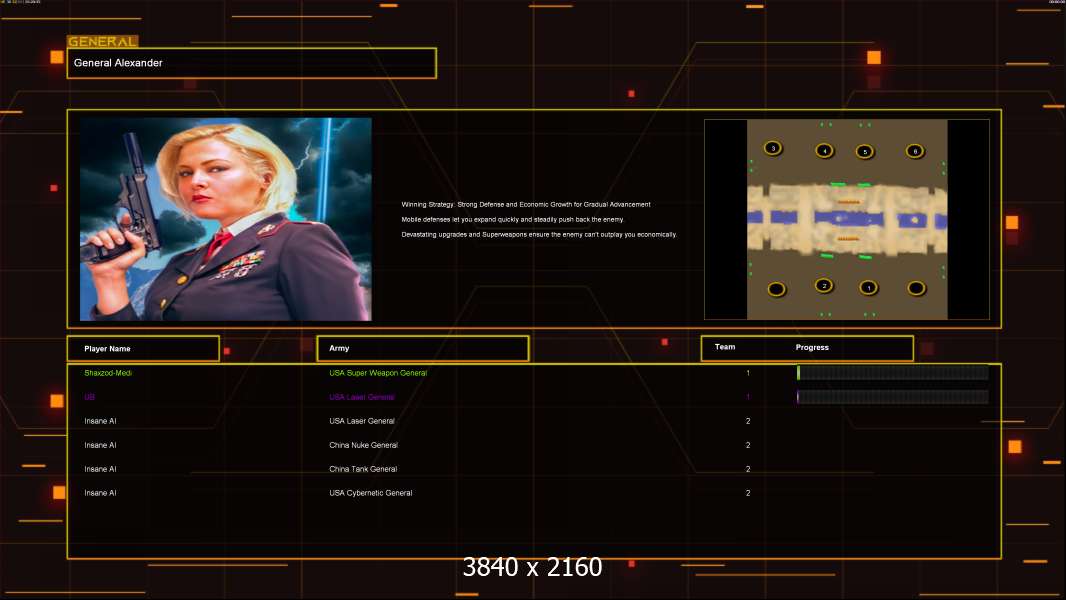Select USA Super Weapon General army

[378, 373]
